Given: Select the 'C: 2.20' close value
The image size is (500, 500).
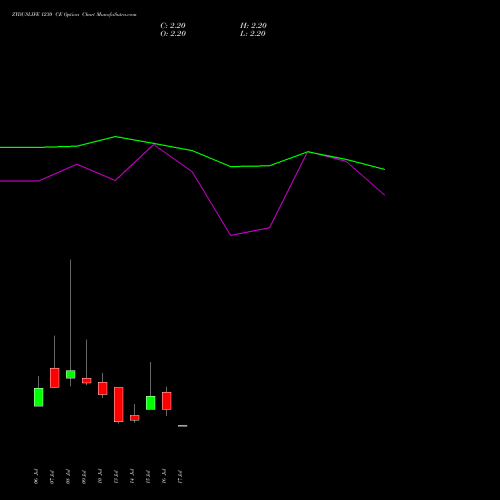Looking at the screenshot, I should coord(173,26).
